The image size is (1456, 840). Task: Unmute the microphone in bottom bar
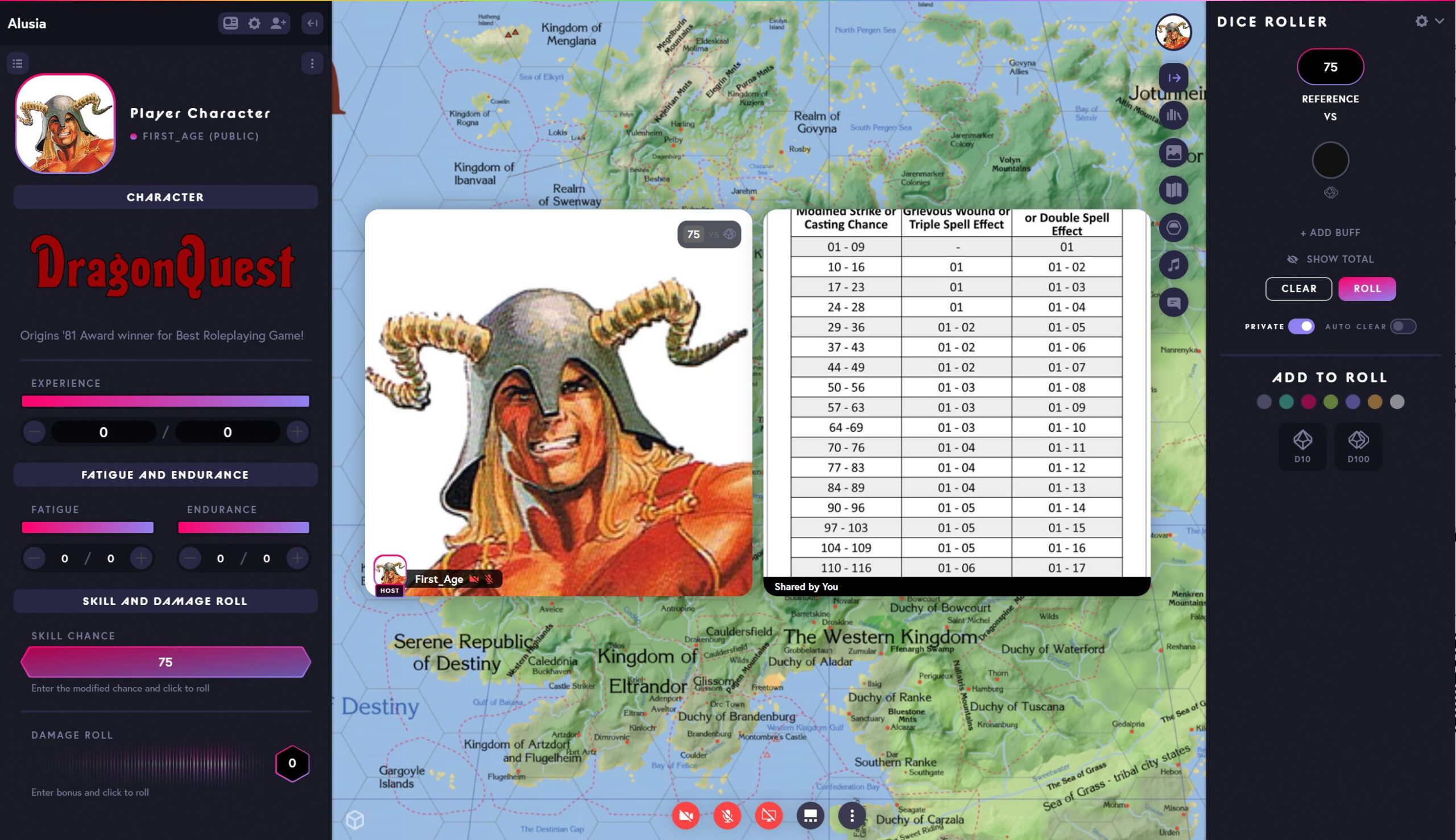(x=727, y=815)
